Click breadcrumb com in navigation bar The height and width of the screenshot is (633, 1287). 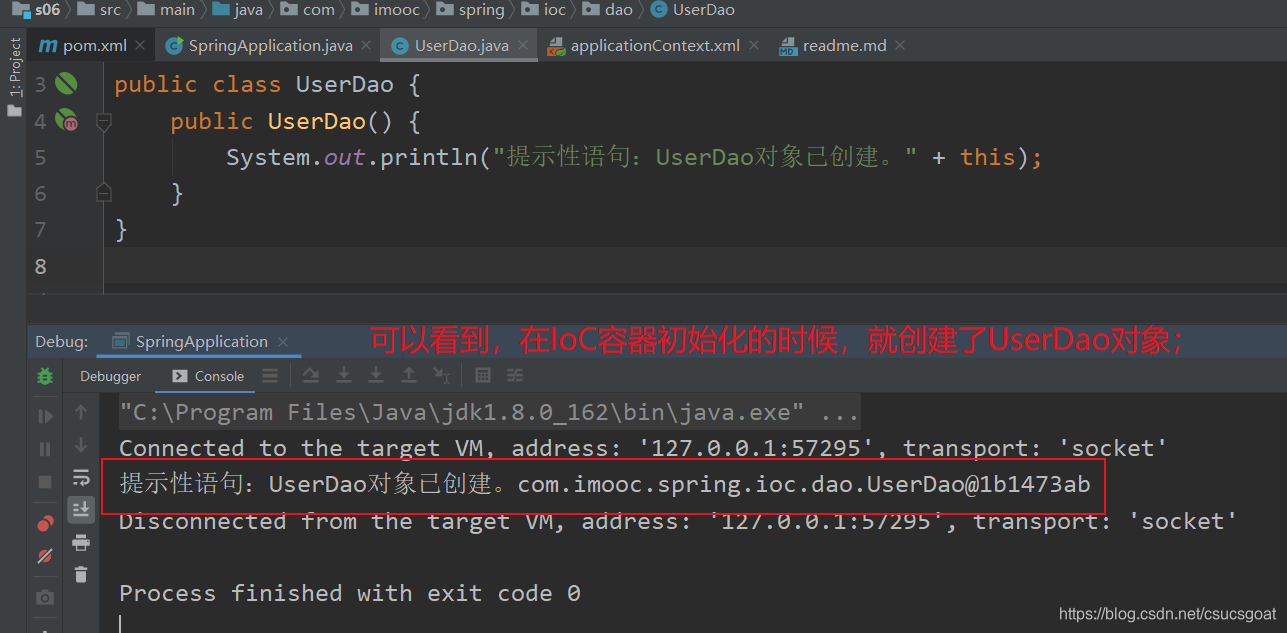(308, 10)
